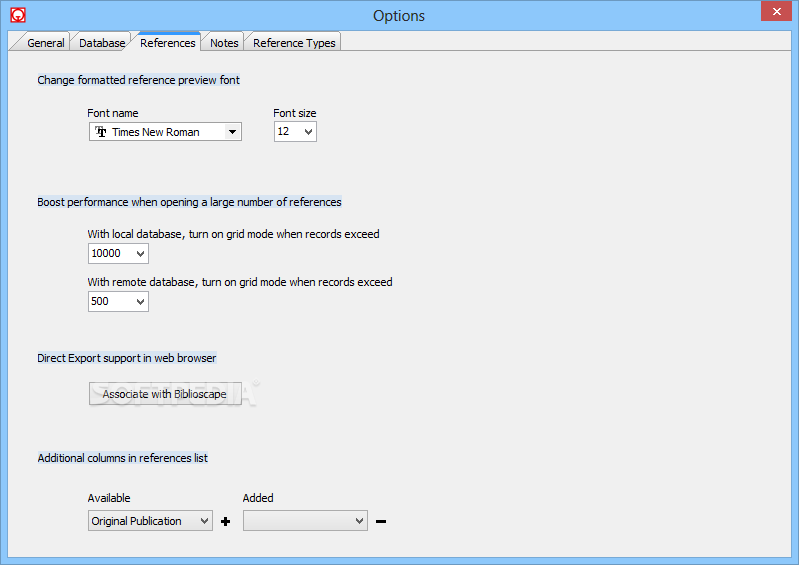Go to the Reference Types tab
This screenshot has height=565, width=799.
[294, 43]
